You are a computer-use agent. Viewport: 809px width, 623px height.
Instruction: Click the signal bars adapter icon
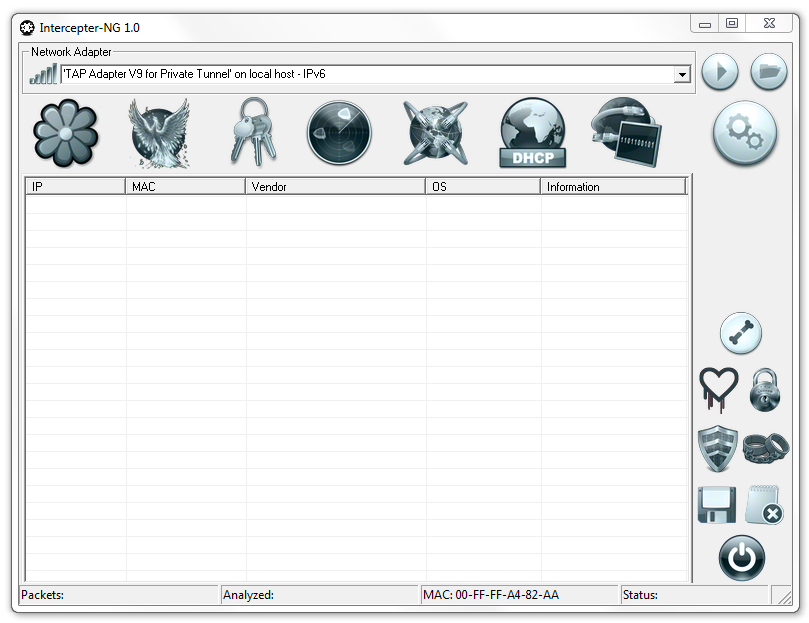pyautogui.click(x=43, y=74)
